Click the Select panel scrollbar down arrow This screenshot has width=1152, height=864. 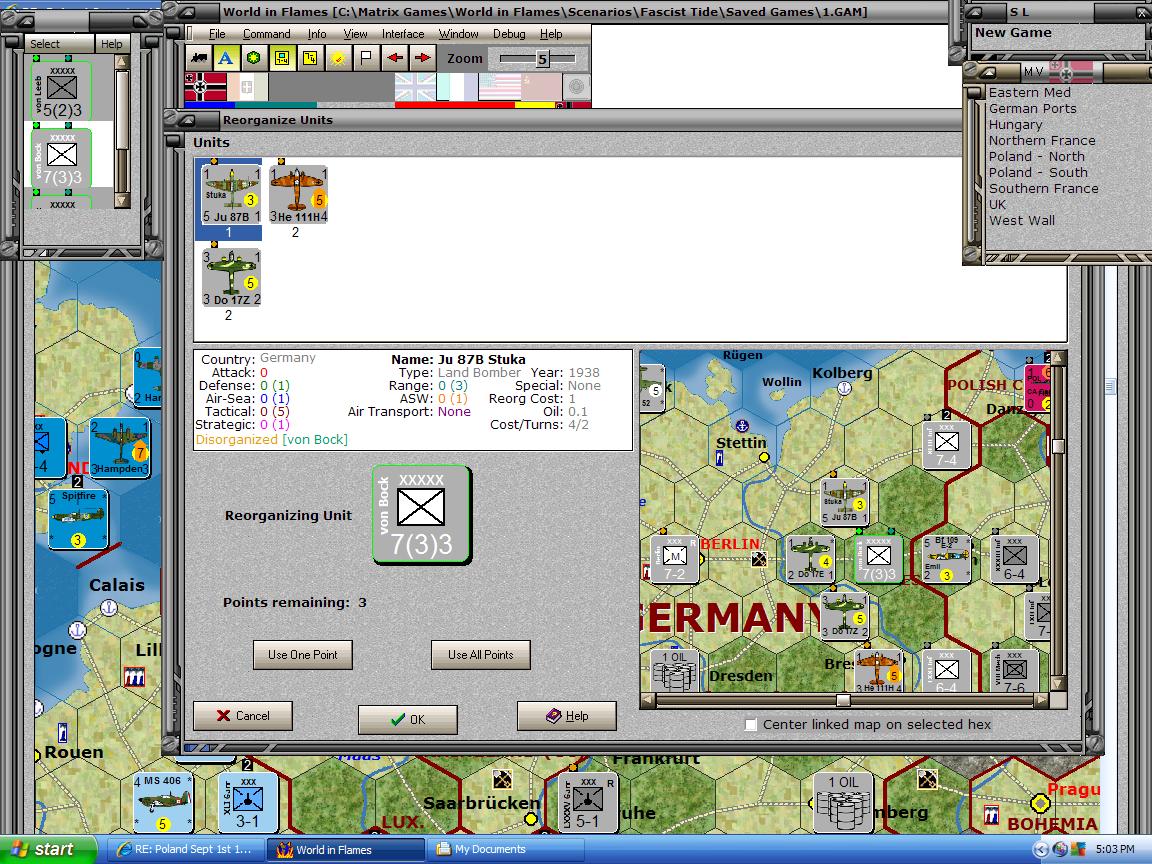point(123,200)
